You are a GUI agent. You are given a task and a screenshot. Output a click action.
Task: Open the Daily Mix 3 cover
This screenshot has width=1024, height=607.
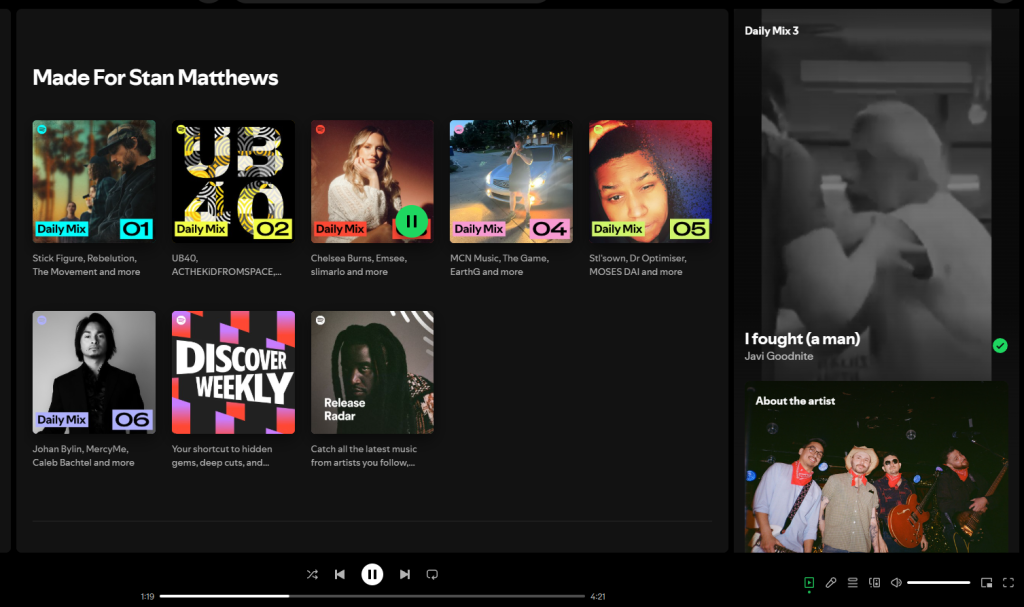[x=372, y=181]
